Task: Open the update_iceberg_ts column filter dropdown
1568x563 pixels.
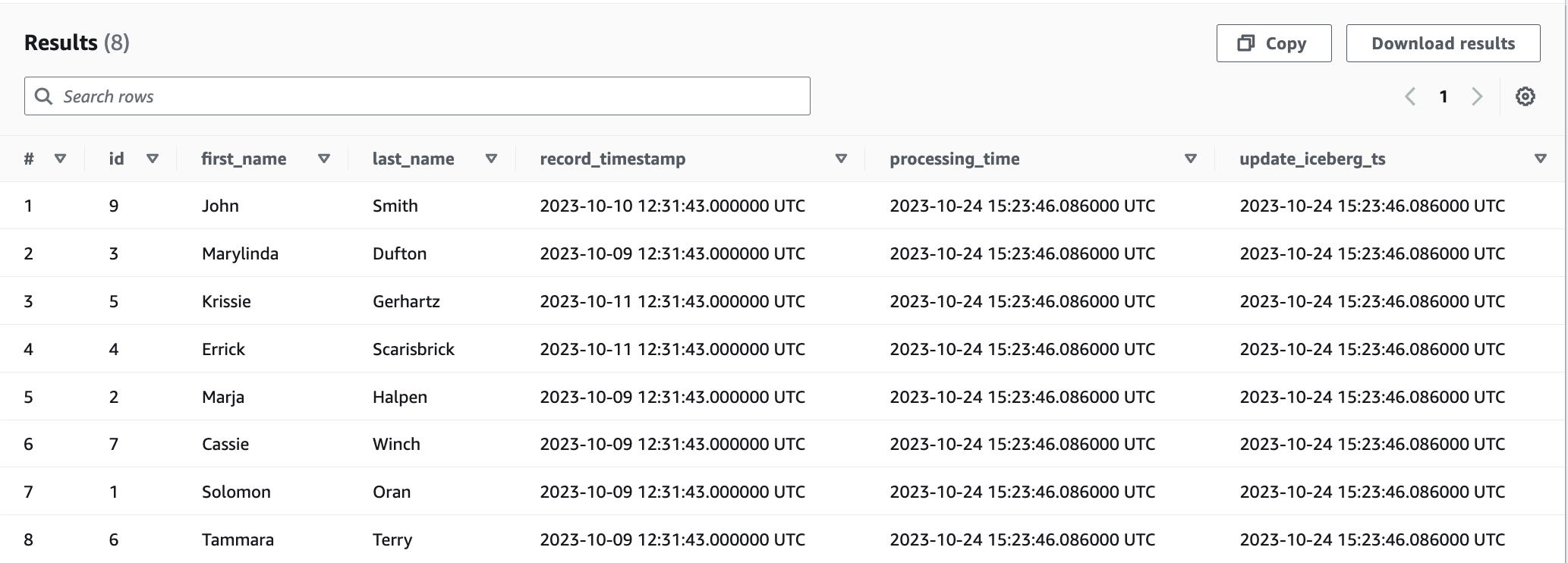Action: pyautogui.click(x=1541, y=159)
